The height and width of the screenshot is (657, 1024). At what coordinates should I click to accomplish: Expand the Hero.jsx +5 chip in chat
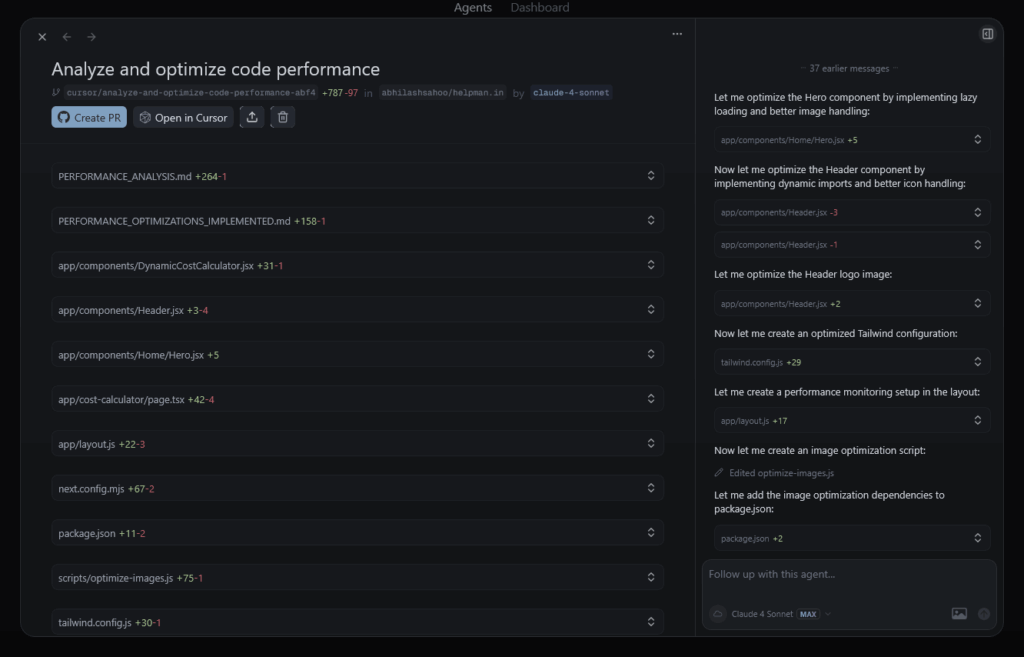(852, 140)
